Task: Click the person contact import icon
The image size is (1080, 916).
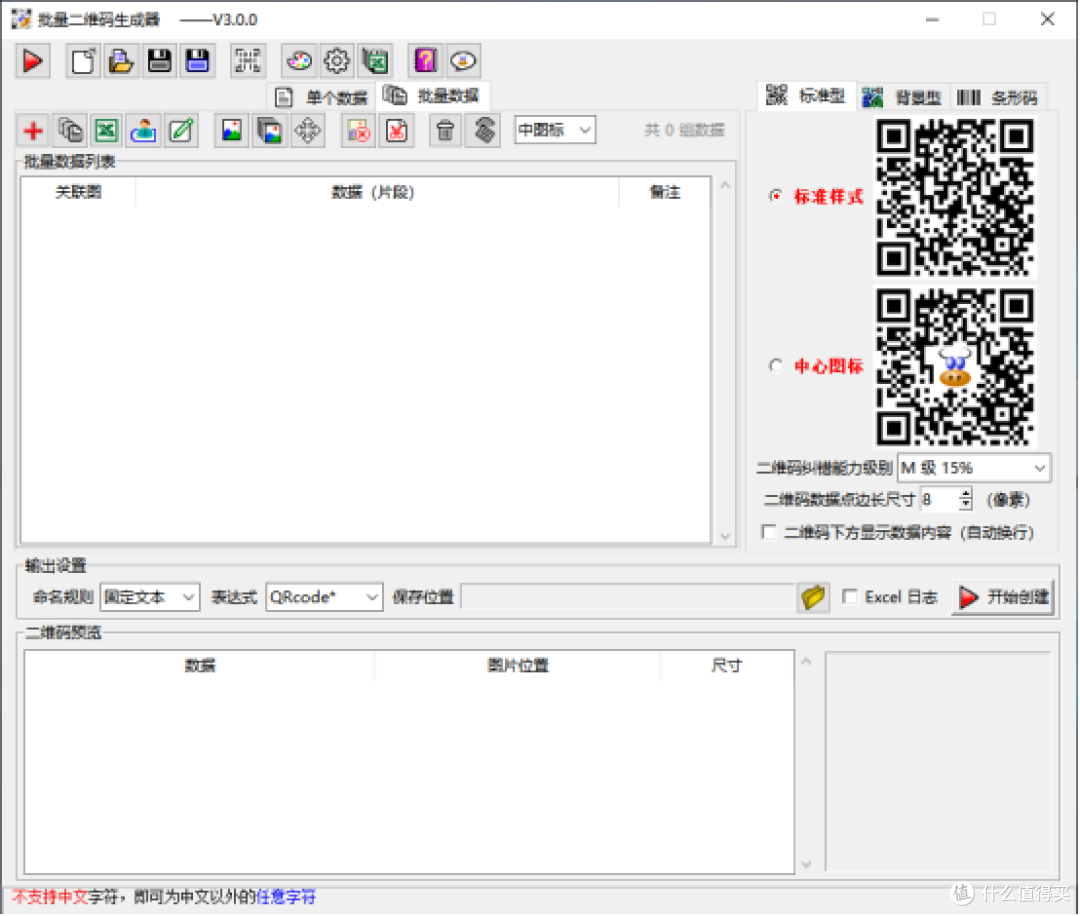Action: pyautogui.click(x=144, y=130)
